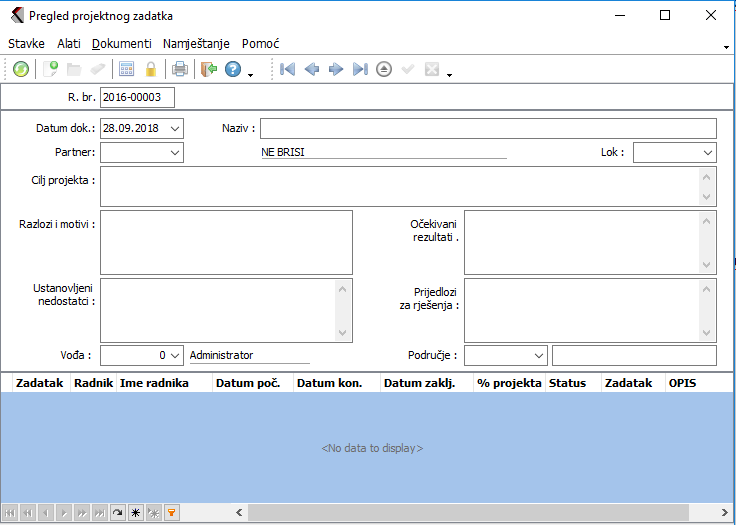Go to the next record arrow

coord(336,69)
